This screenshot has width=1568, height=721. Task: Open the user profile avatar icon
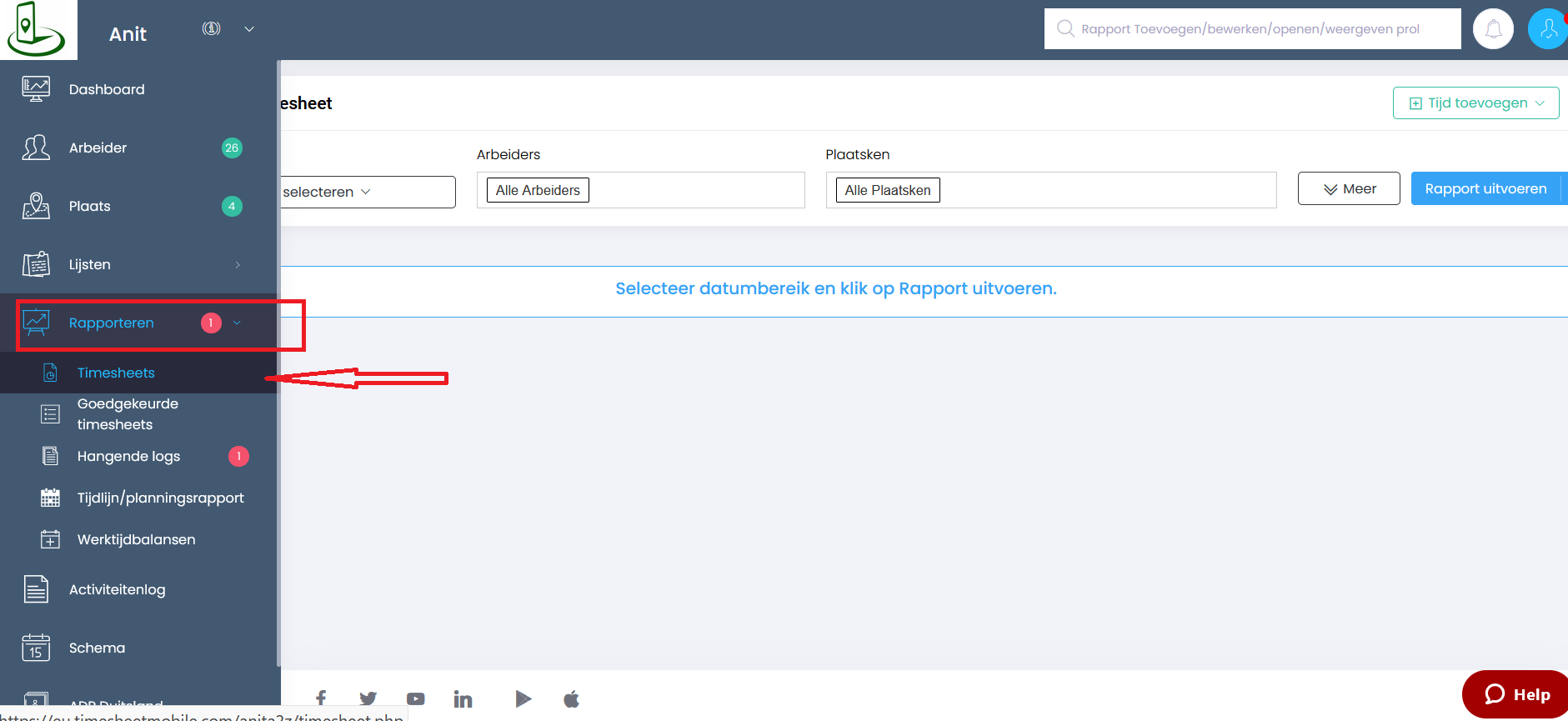(x=1547, y=29)
